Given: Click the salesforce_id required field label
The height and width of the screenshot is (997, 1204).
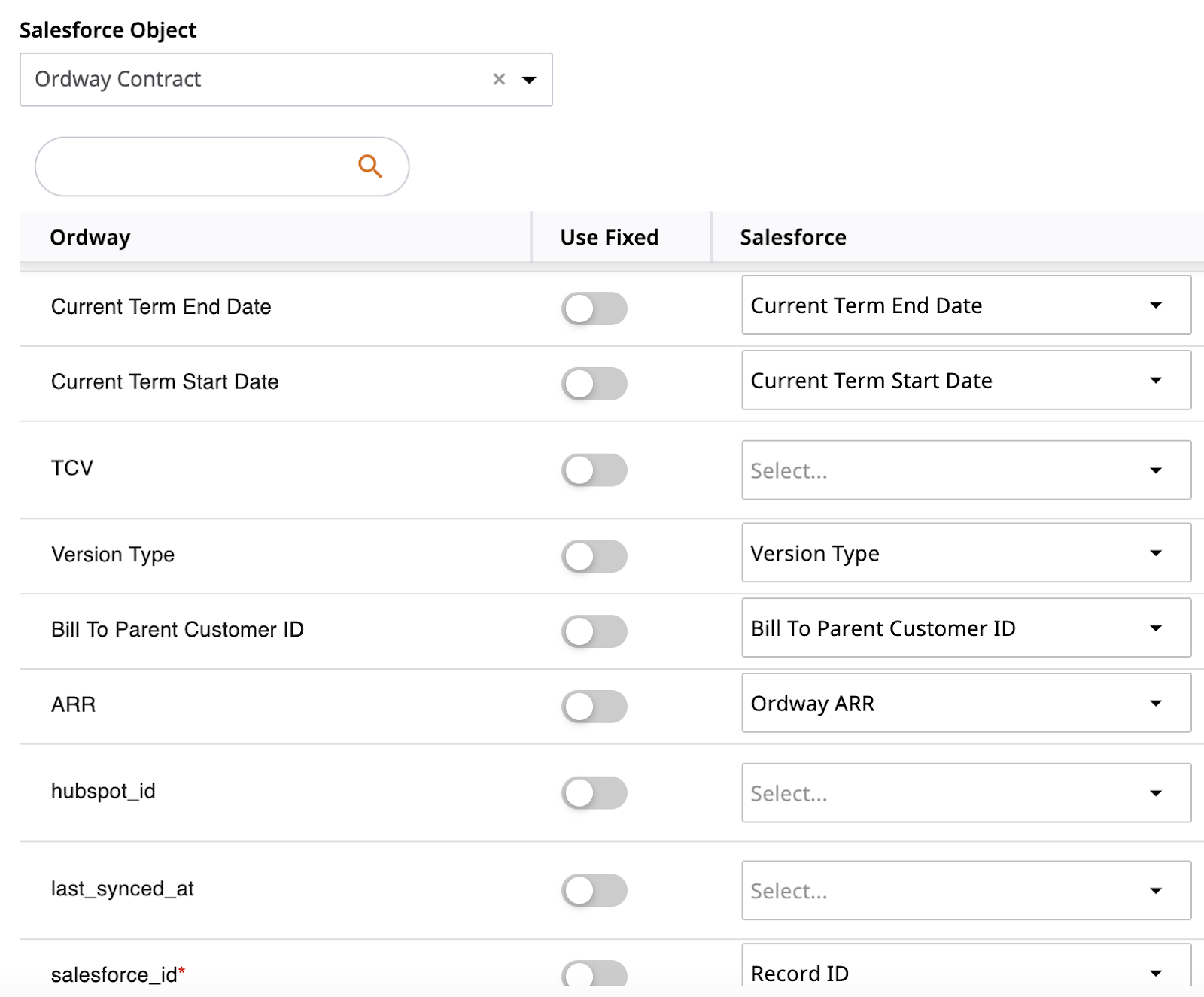Looking at the screenshot, I should tap(118, 975).
